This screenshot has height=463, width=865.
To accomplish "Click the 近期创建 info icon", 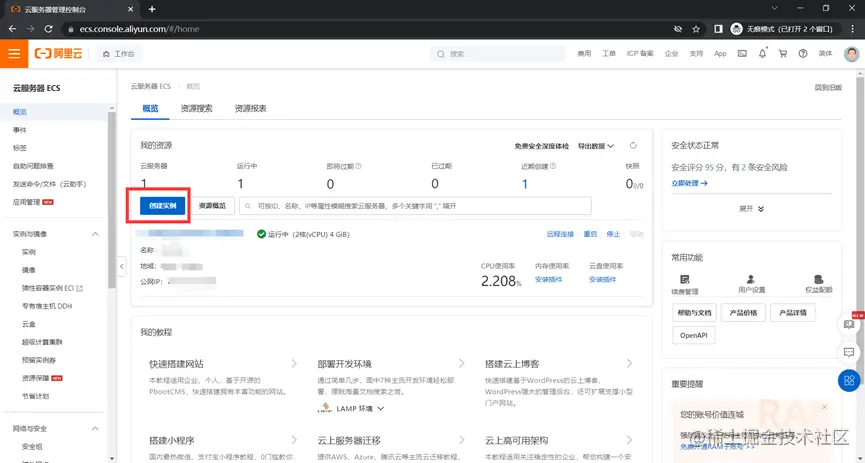I will 553,166.
